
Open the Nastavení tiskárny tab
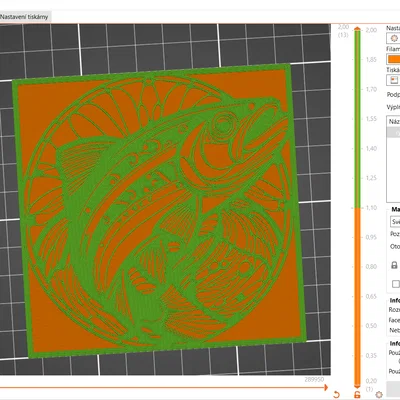(x=24, y=17)
